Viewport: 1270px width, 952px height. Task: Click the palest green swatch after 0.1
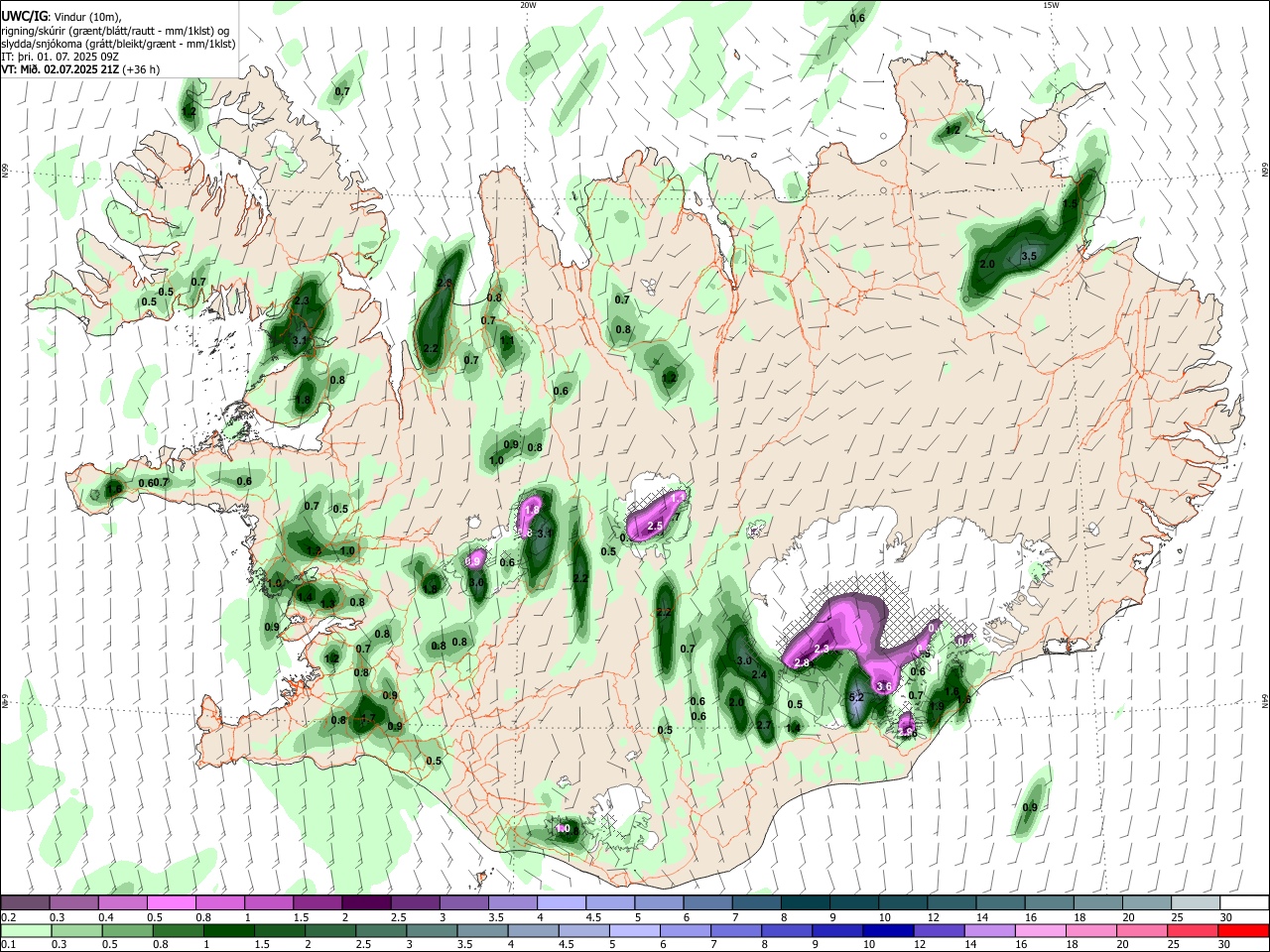coord(27,930)
